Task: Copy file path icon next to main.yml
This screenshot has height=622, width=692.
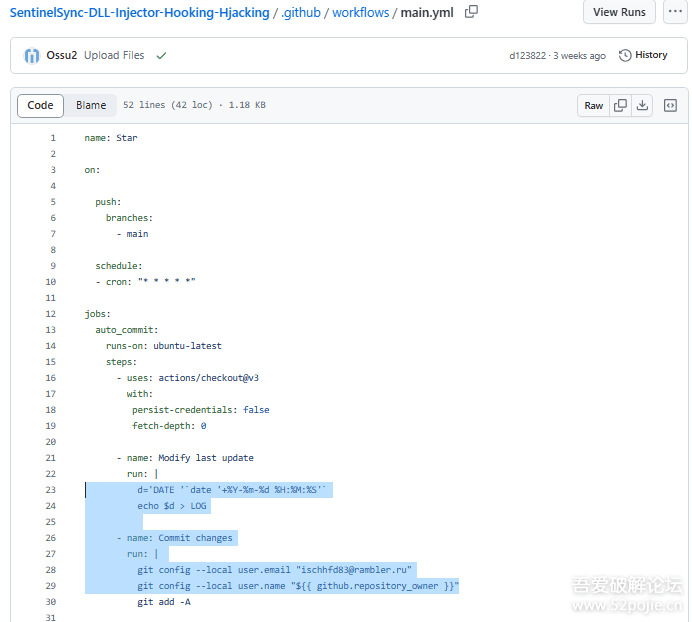Action: pos(471,12)
